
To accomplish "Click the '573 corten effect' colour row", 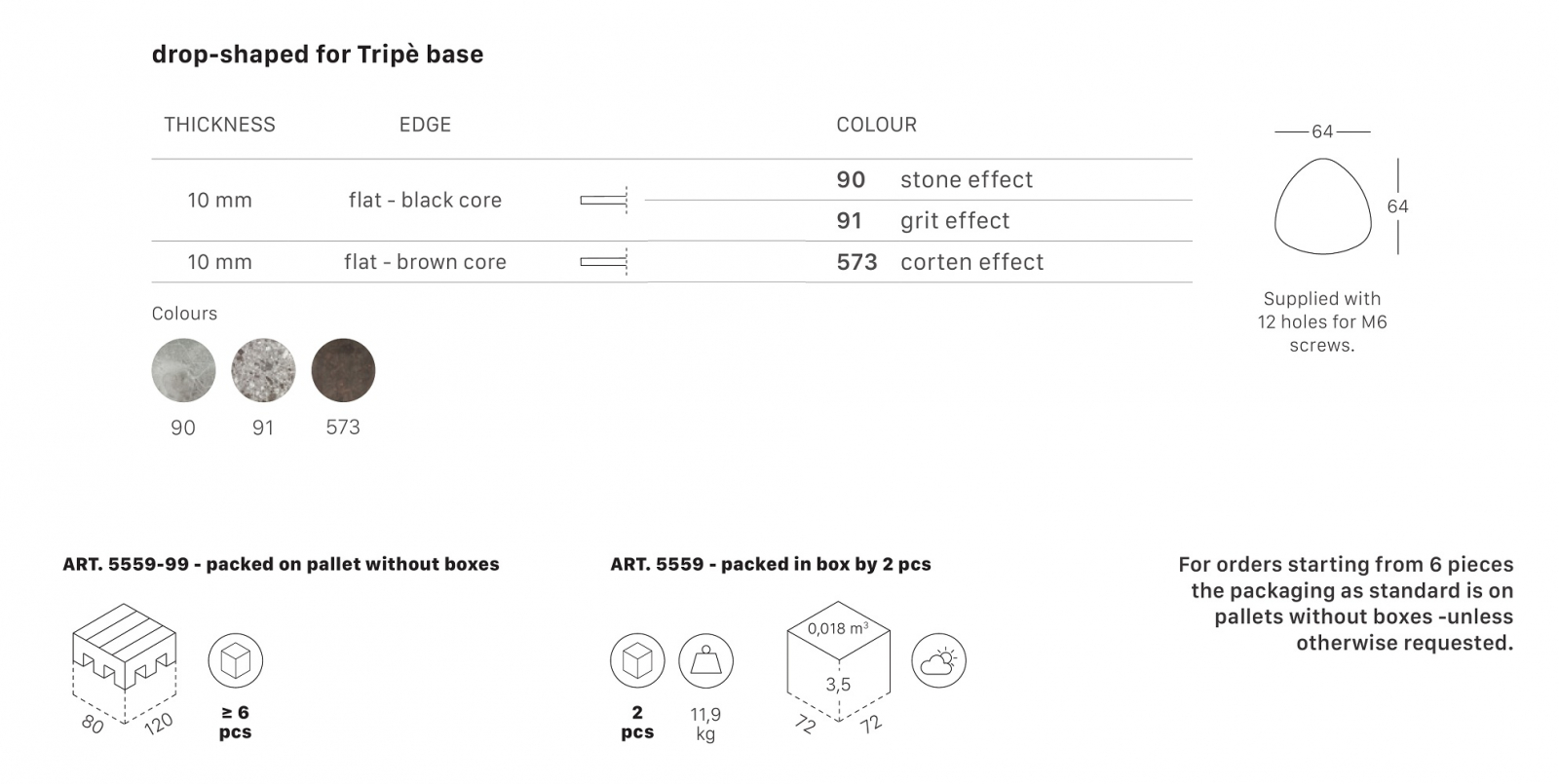I will 1000,262.
